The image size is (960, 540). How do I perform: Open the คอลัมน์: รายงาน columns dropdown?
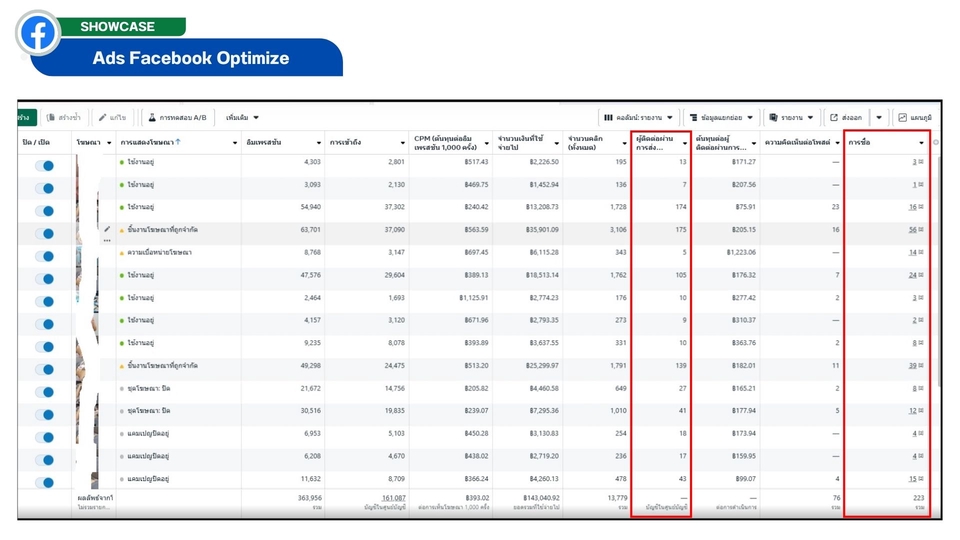(638, 118)
